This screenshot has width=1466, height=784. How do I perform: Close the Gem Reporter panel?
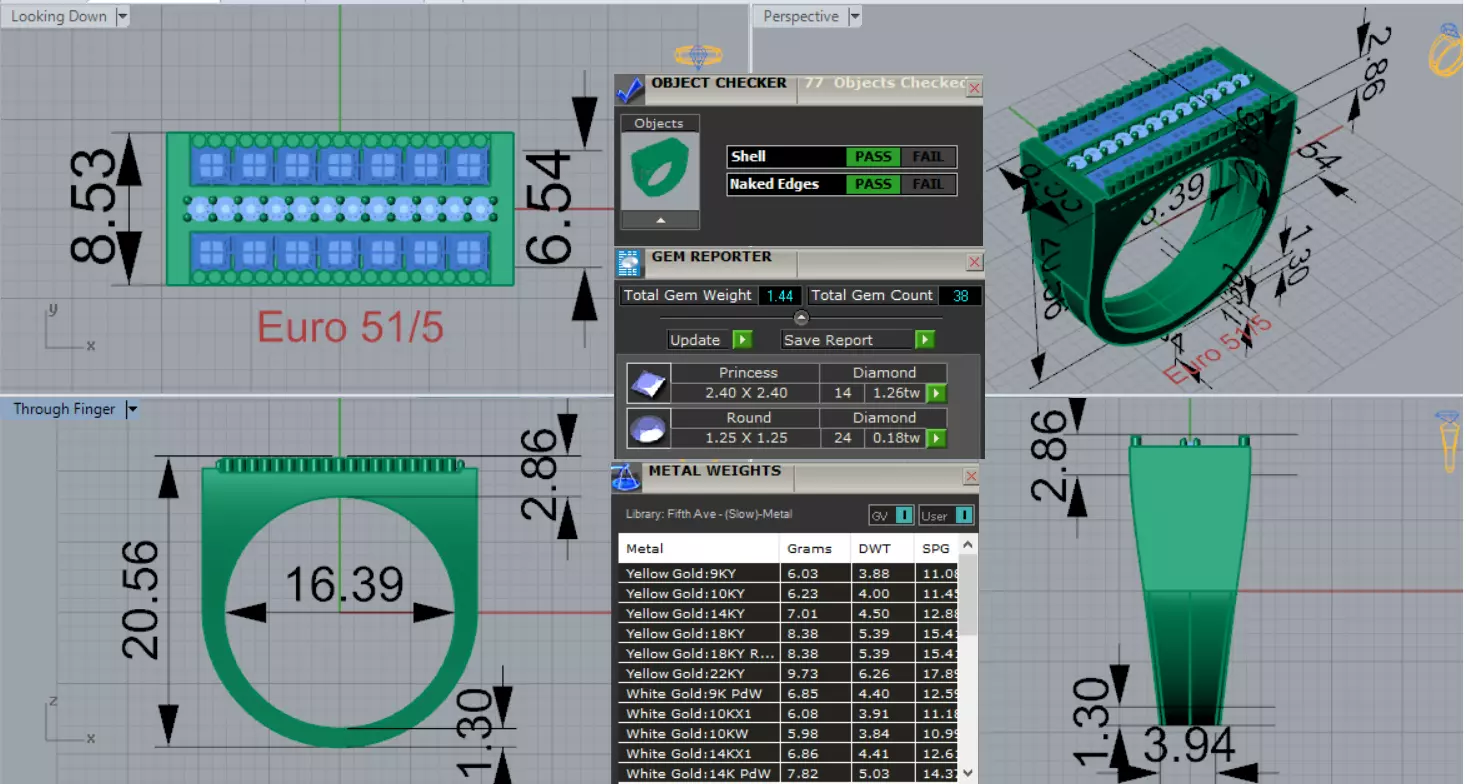[x=975, y=262]
